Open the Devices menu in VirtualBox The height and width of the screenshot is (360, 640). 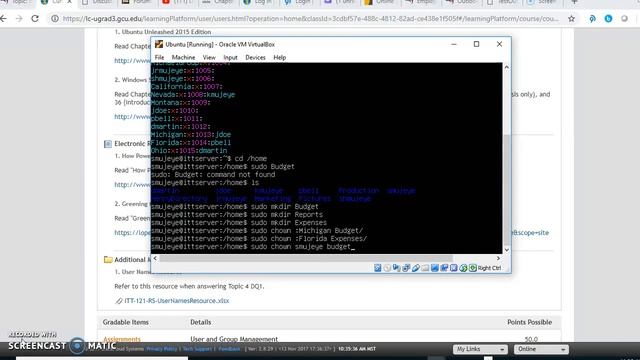click(256, 58)
